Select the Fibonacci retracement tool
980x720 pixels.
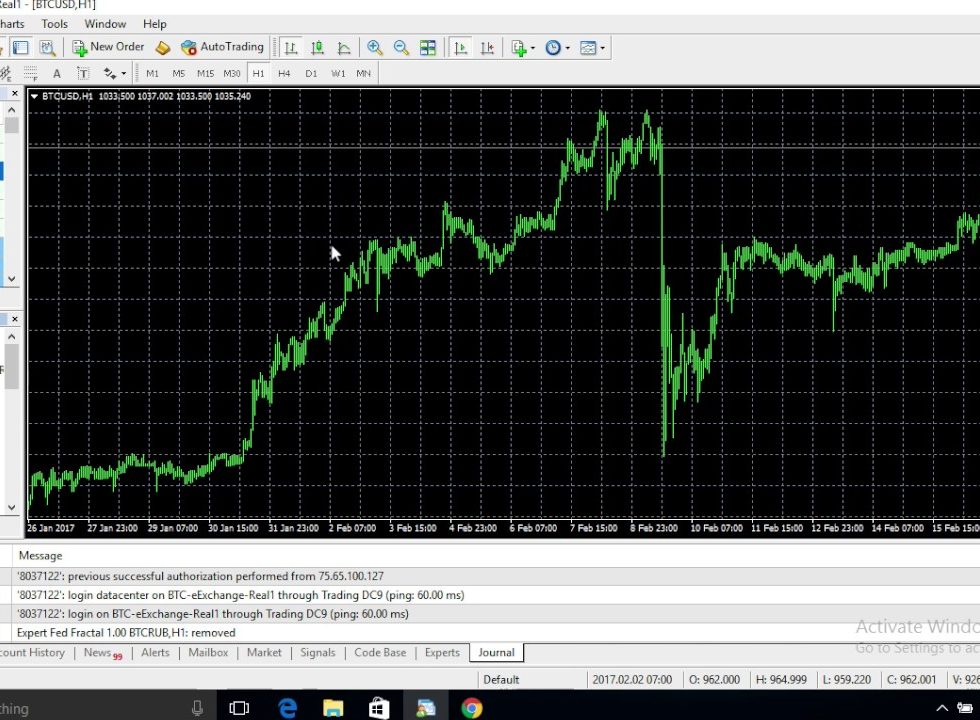click(30, 74)
